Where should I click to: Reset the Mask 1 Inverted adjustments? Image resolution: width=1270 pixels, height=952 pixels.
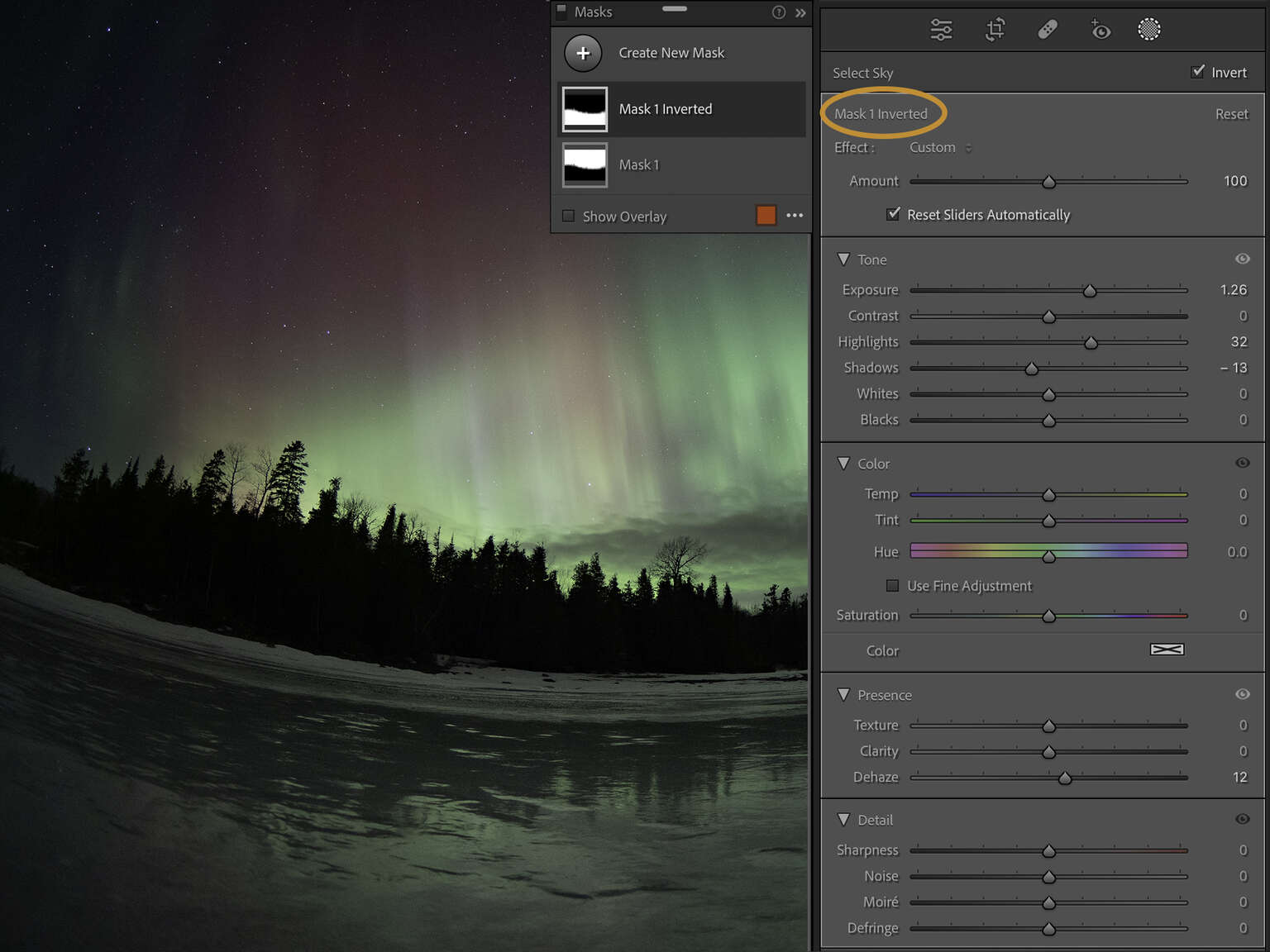(x=1231, y=113)
